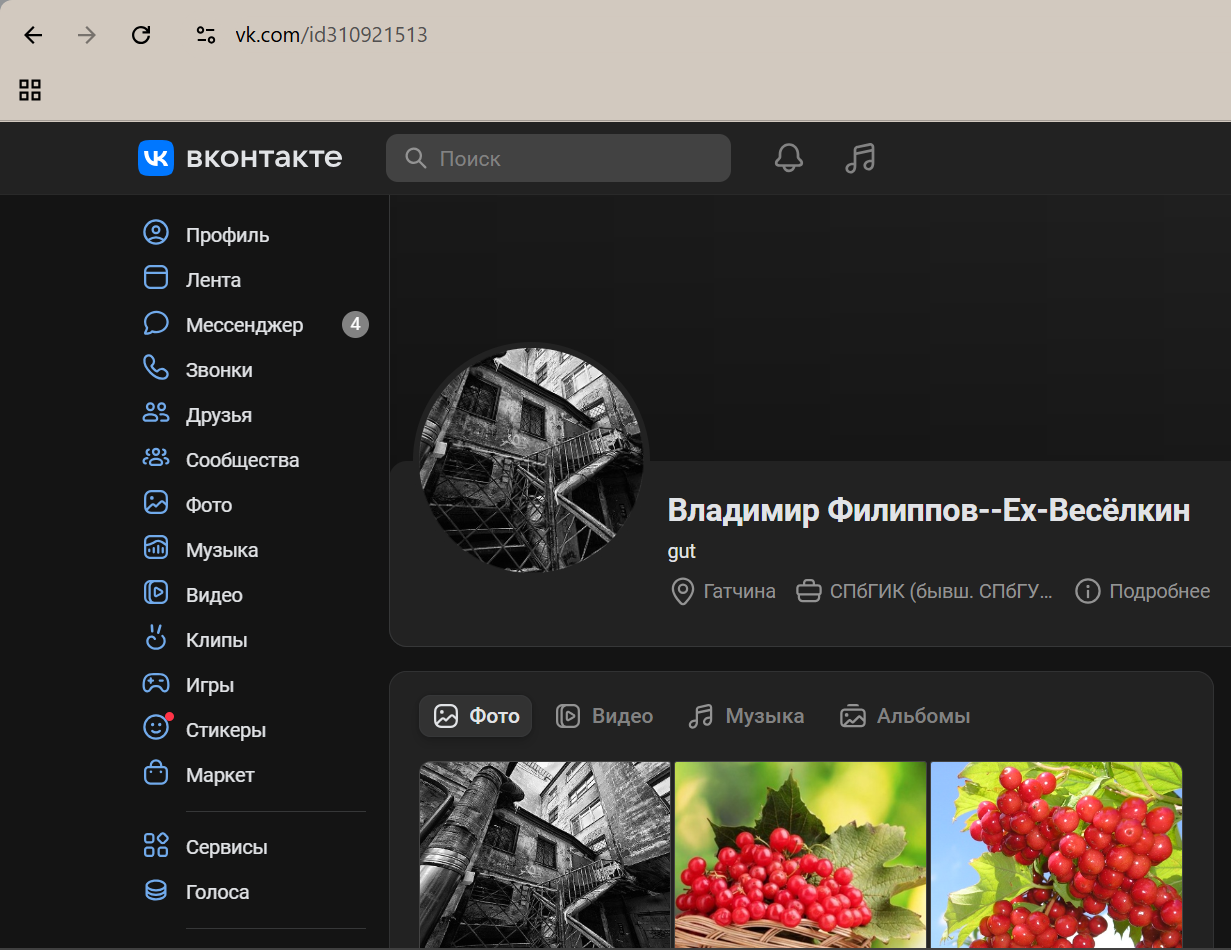Image resolution: width=1231 pixels, height=950 pixels.
Task: Click the СПбГИК workplace link
Action: 925,591
